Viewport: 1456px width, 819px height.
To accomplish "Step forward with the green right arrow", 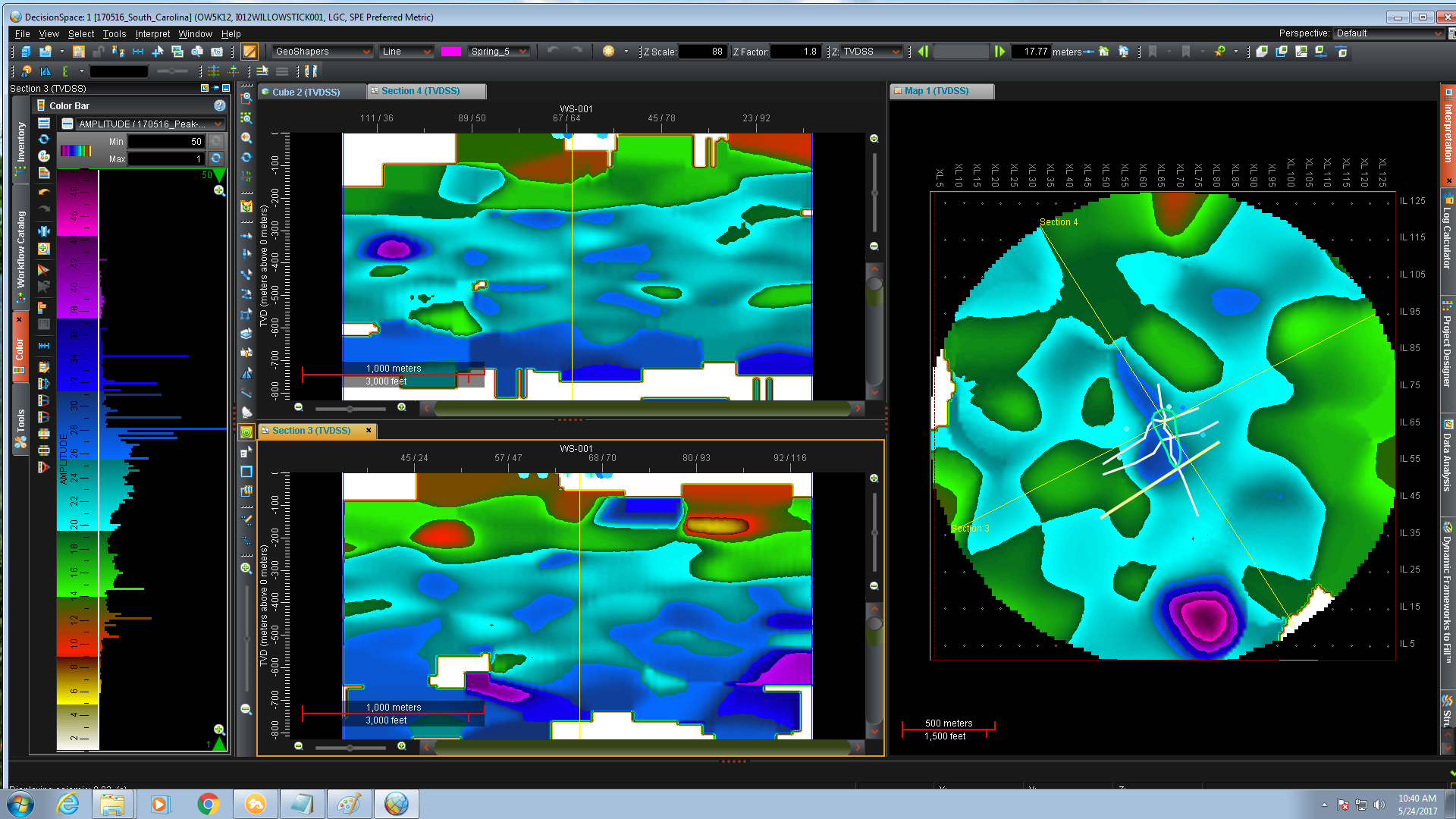I will coord(999,52).
